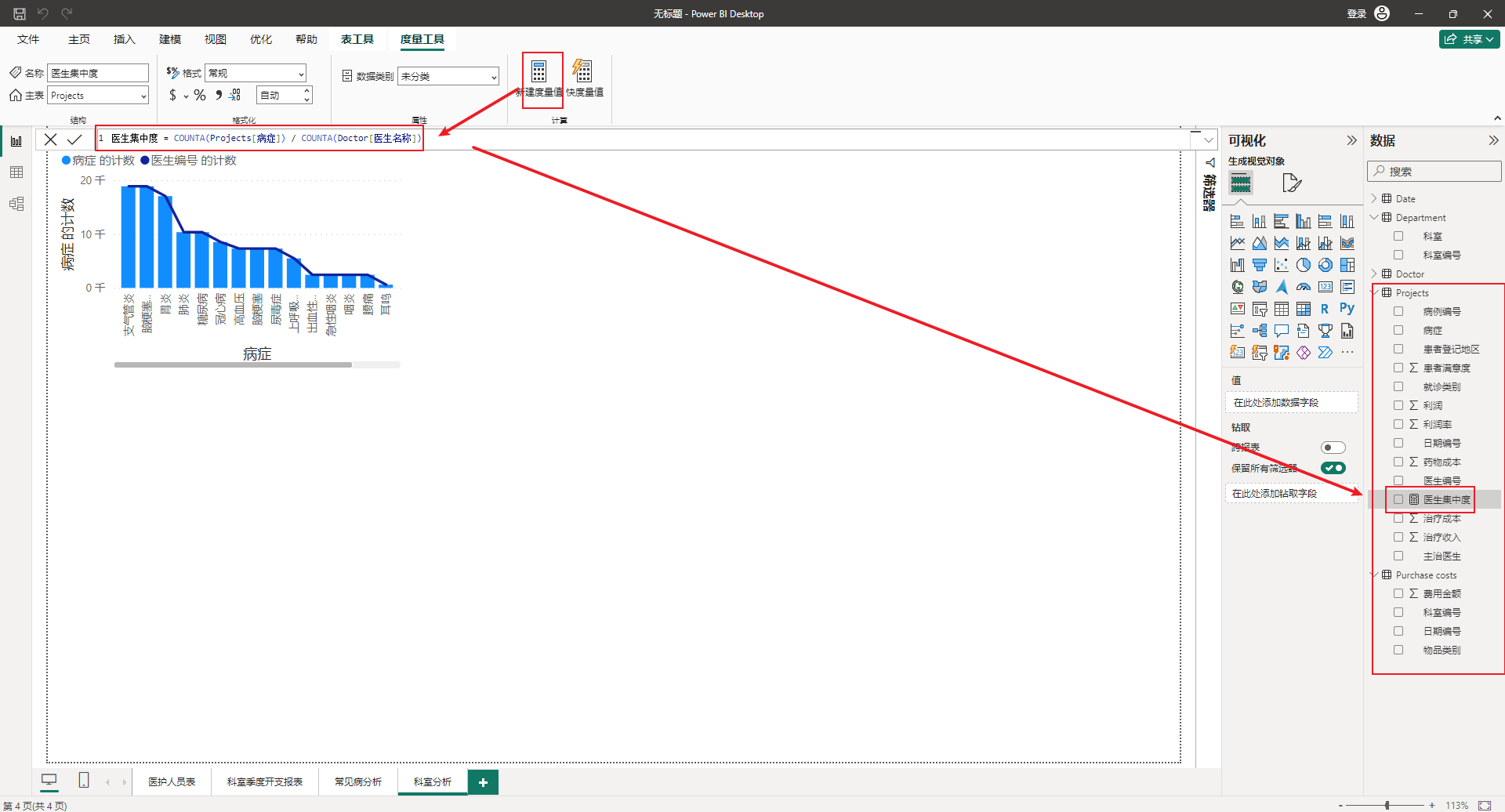This screenshot has width=1505, height=812.
Task: Click the Quick Measure (快度量值) icon
Action: (582, 71)
